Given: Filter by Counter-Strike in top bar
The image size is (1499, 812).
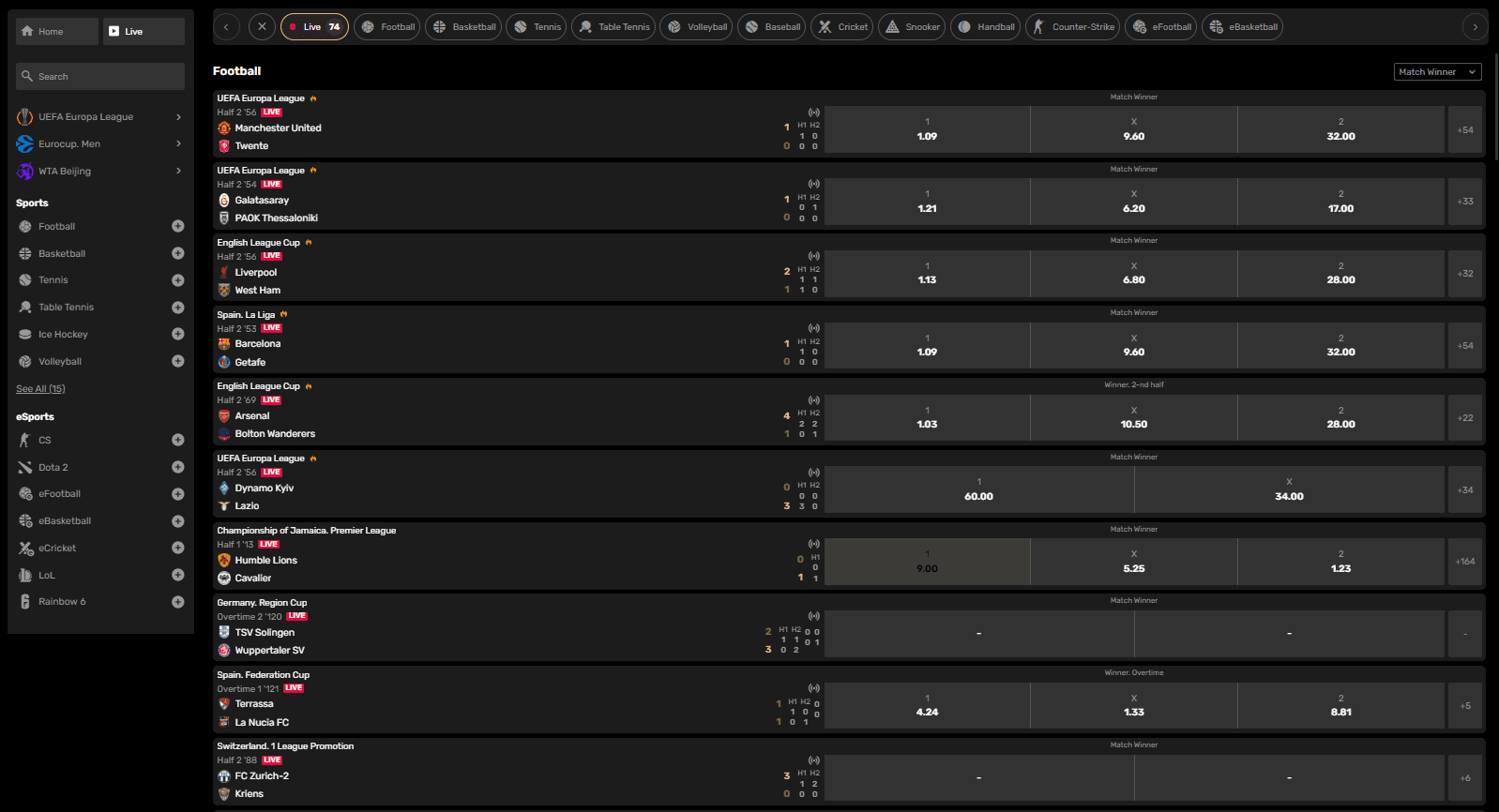Looking at the screenshot, I should pos(1073,27).
